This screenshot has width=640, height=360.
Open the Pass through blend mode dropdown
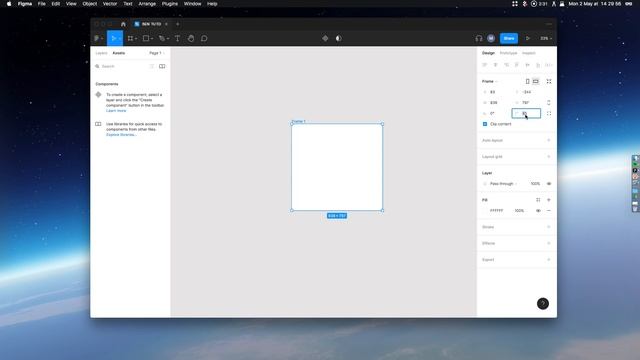tap(503, 184)
